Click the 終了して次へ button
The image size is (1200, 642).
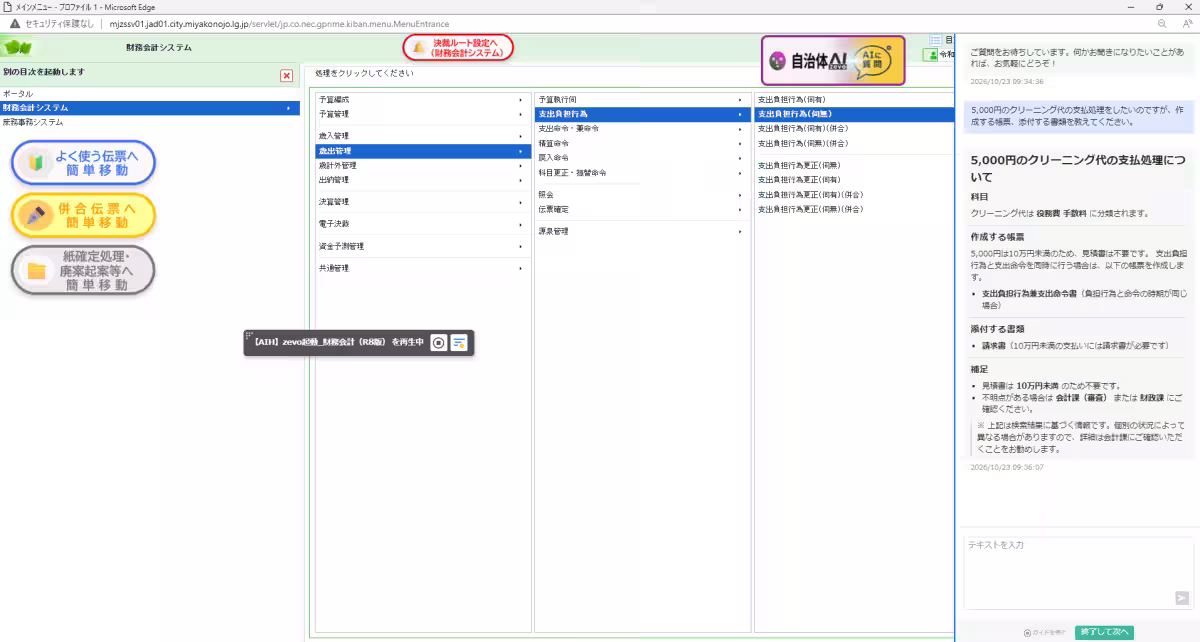point(1104,632)
